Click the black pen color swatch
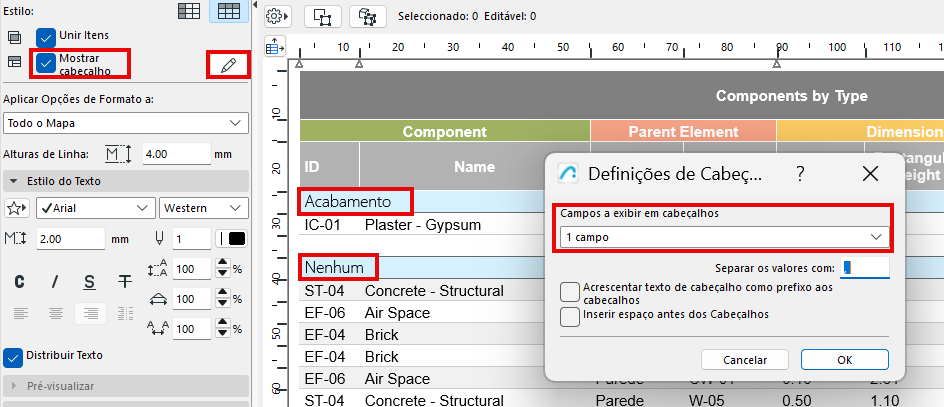The width and height of the screenshot is (944, 407). tap(236, 239)
